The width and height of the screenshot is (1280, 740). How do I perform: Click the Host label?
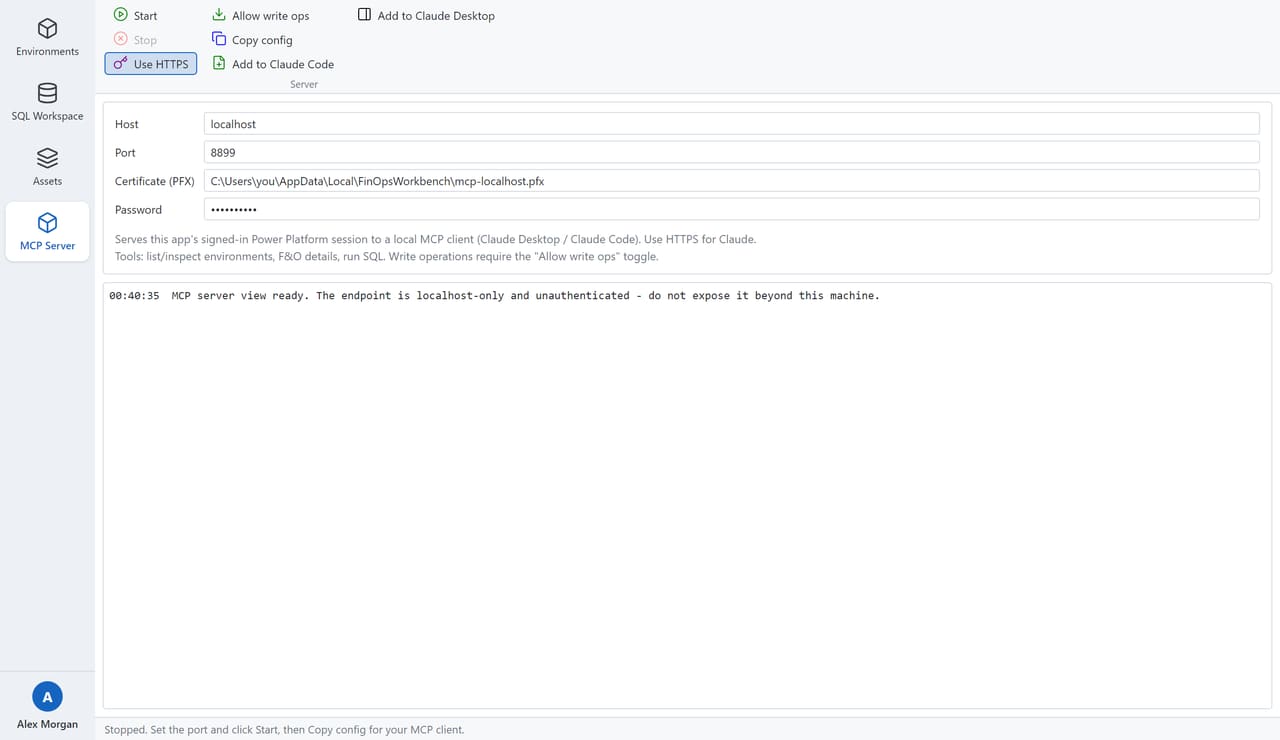click(127, 124)
